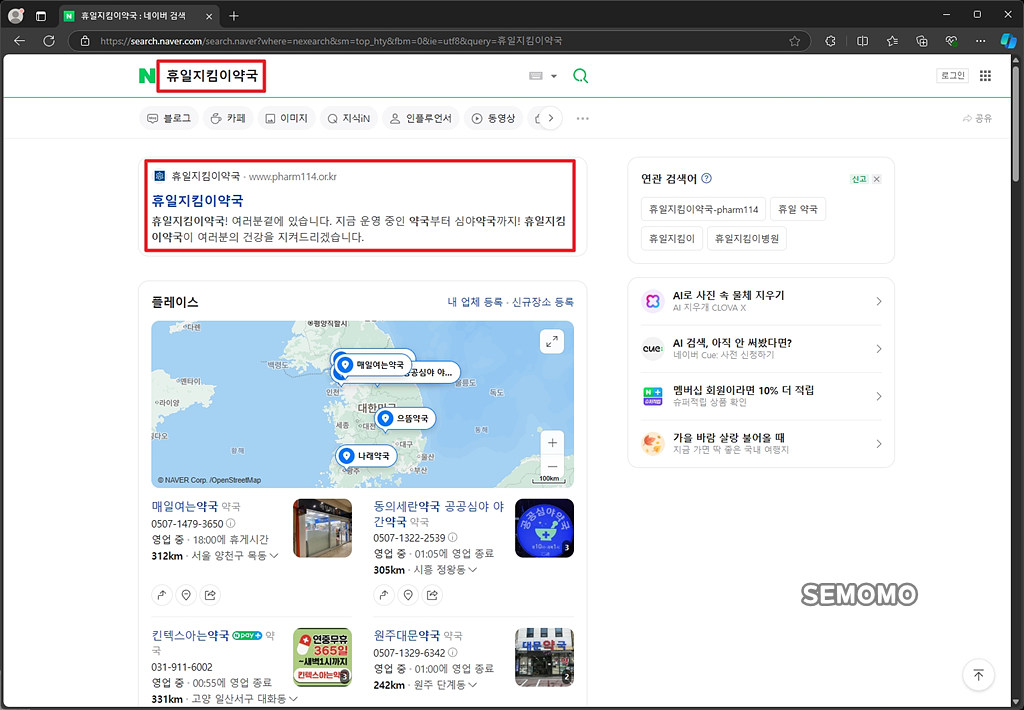
Task: Click 내 업체 등록 link
Action: point(475,302)
